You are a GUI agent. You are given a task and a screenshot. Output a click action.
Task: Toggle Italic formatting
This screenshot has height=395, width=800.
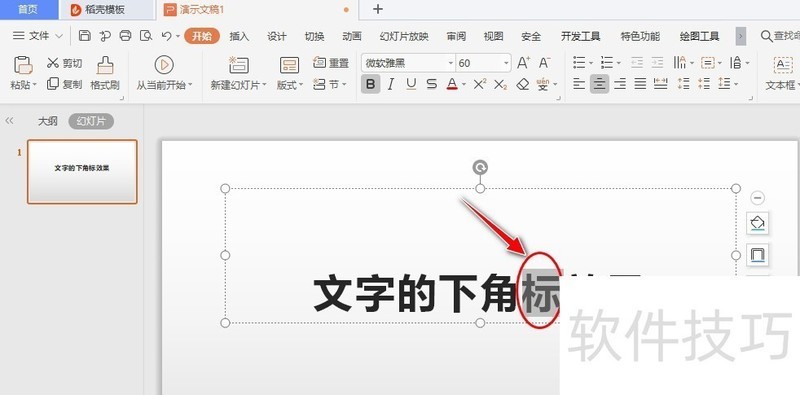(391, 84)
